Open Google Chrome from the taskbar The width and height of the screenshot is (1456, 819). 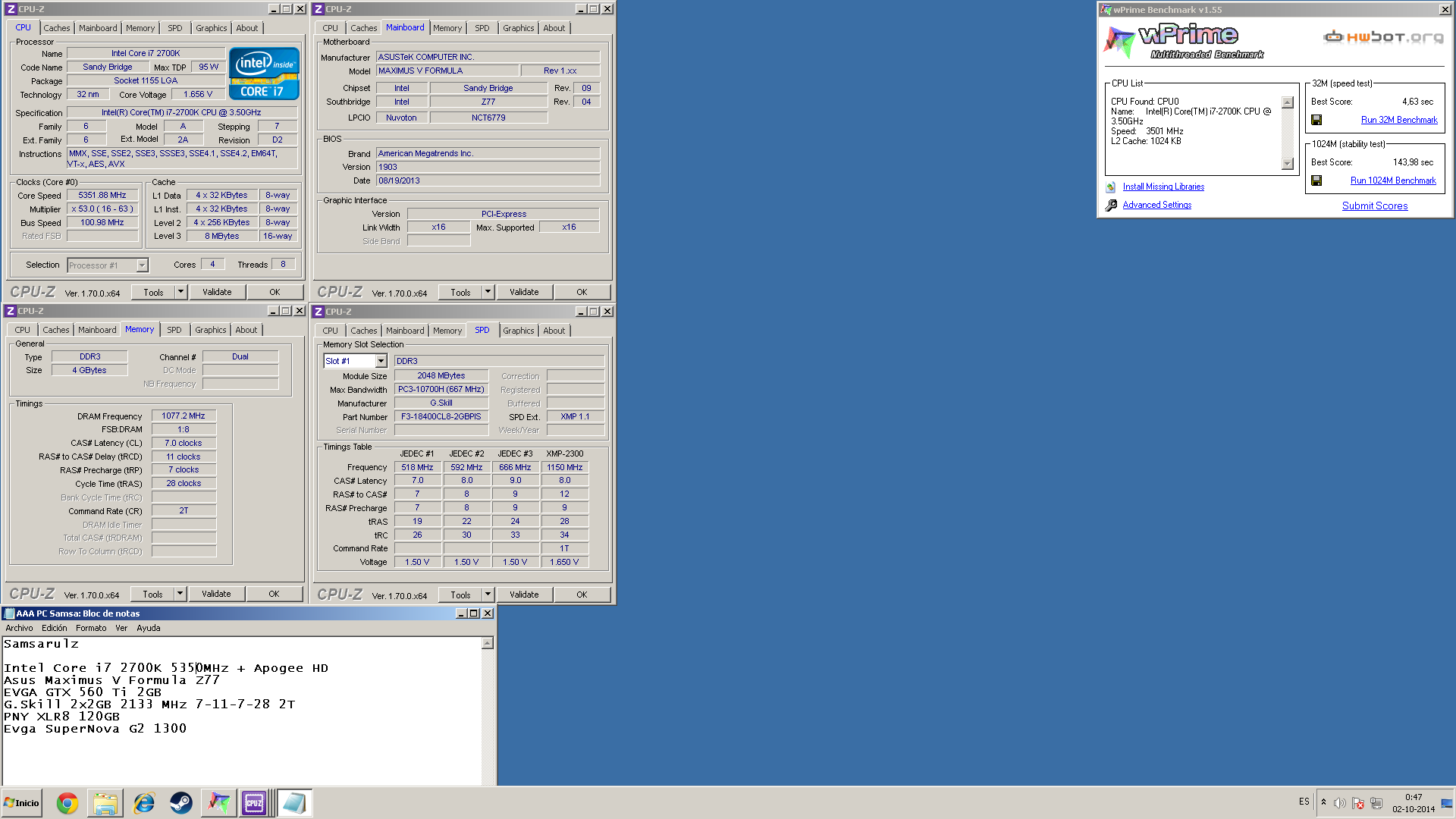click(67, 803)
